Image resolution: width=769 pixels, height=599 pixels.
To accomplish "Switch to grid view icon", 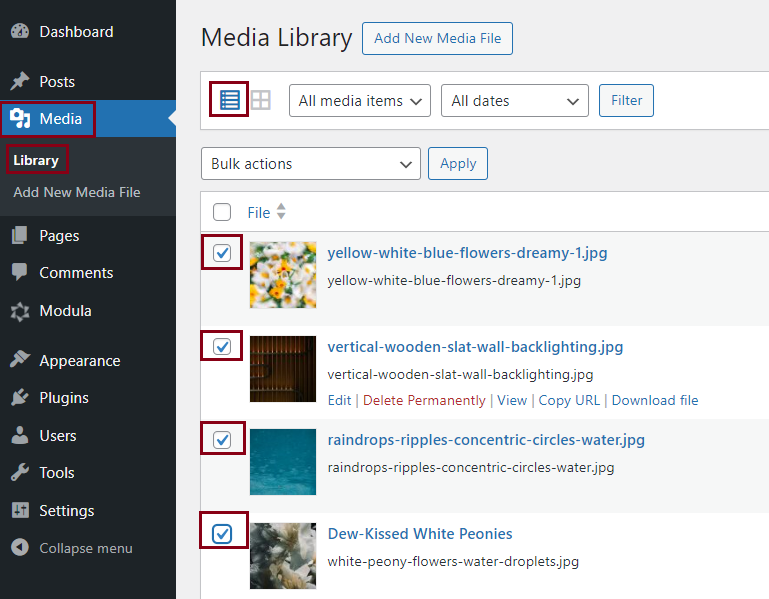I will pos(261,100).
